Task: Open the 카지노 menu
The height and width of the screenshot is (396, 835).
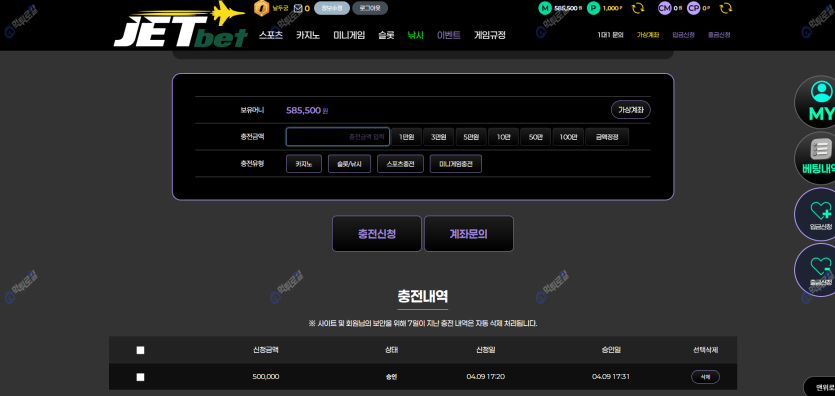Action: 308,35
